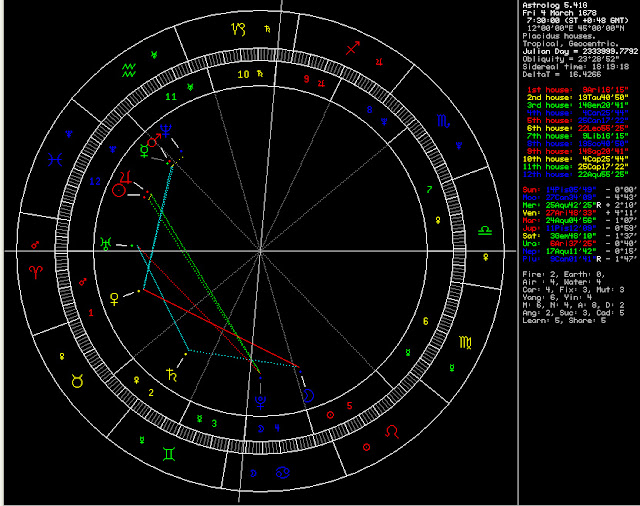640x506 pixels.
Task: Click the yellow Virgo sign glyph
Action: coord(465,342)
